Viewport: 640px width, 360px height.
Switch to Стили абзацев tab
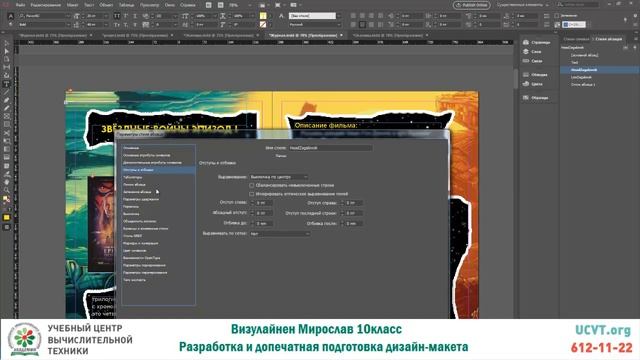[609, 39]
